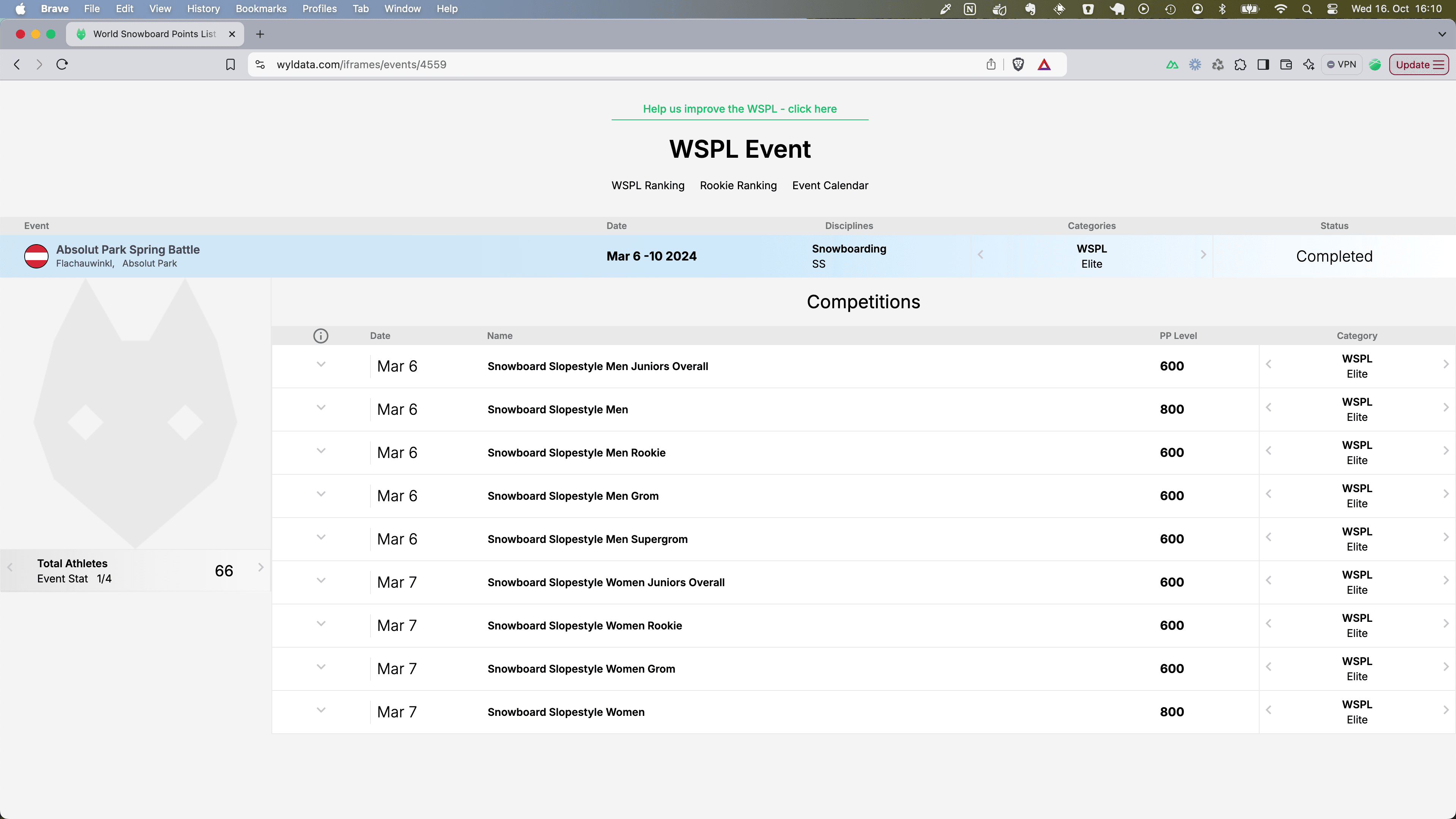The height and width of the screenshot is (819, 1456).
Task: Click Help us improve the WSPL link
Action: [x=740, y=109]
